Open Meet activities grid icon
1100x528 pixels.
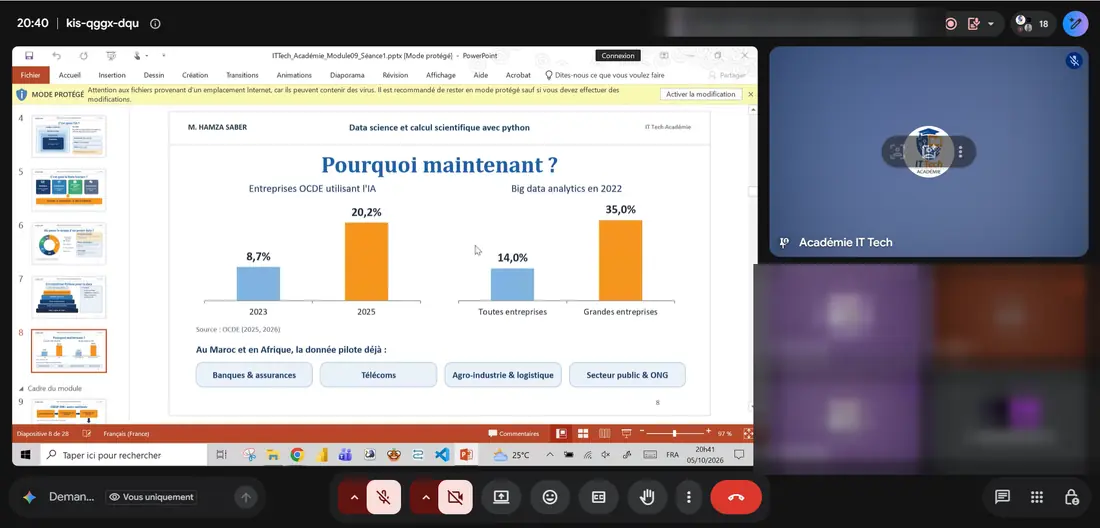[1037, 497]
